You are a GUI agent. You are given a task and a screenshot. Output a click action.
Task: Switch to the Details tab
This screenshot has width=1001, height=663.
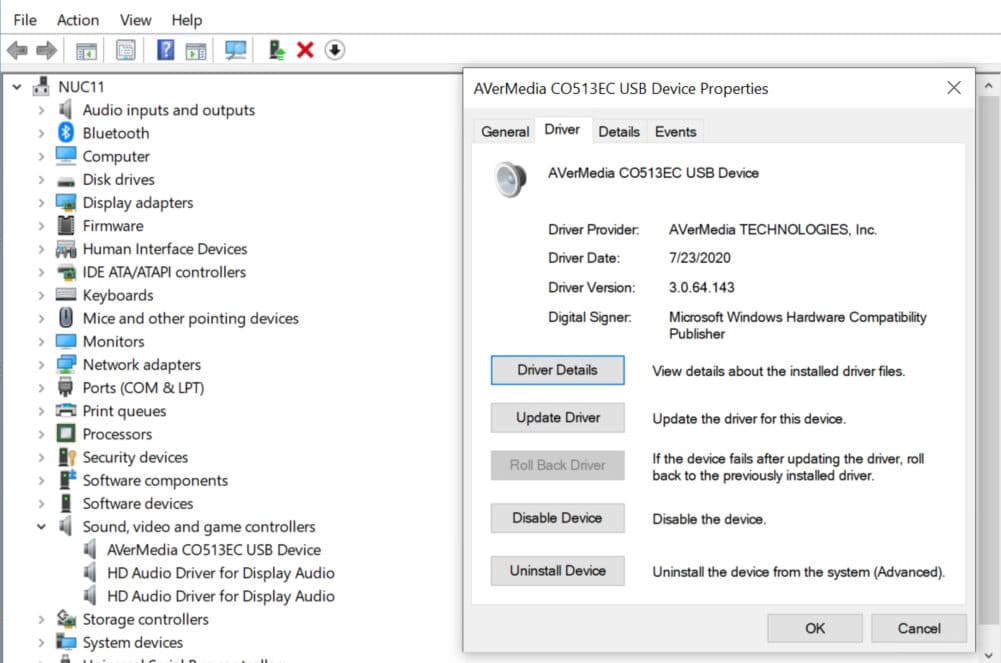pyautogui.click(x=619, y=131)
